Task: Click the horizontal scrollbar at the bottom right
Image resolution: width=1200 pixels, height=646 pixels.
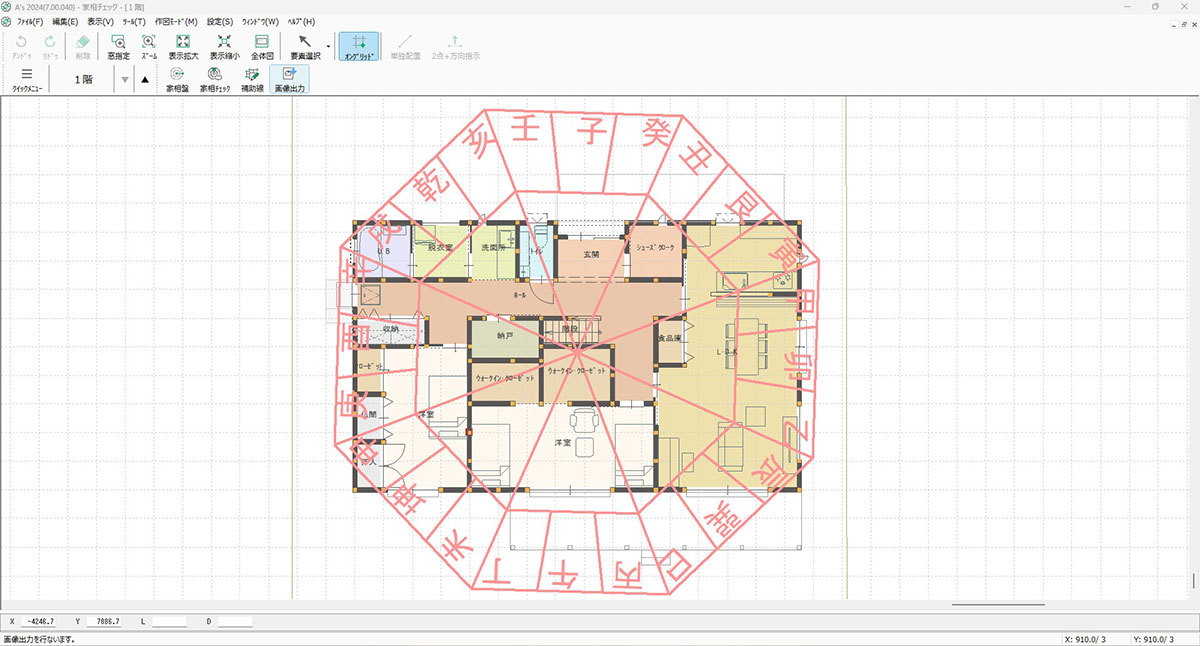Action: point(997,604)
